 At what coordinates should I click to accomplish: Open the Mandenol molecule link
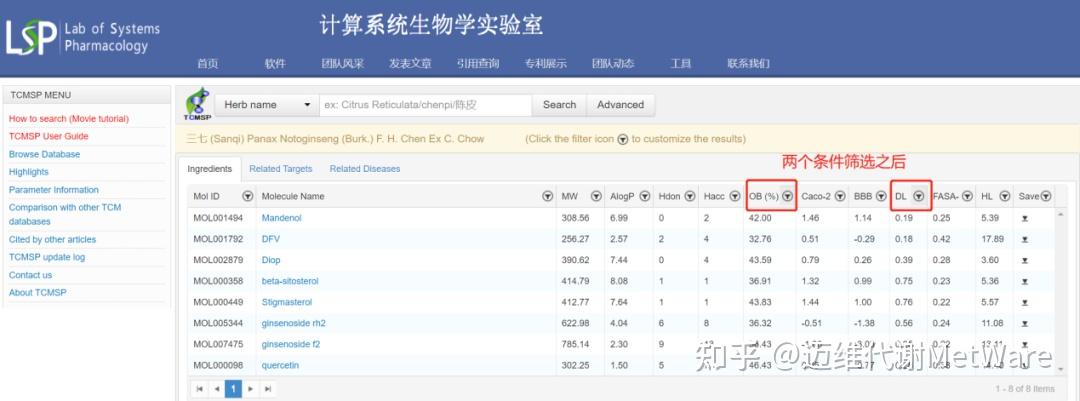coord(282,218)
